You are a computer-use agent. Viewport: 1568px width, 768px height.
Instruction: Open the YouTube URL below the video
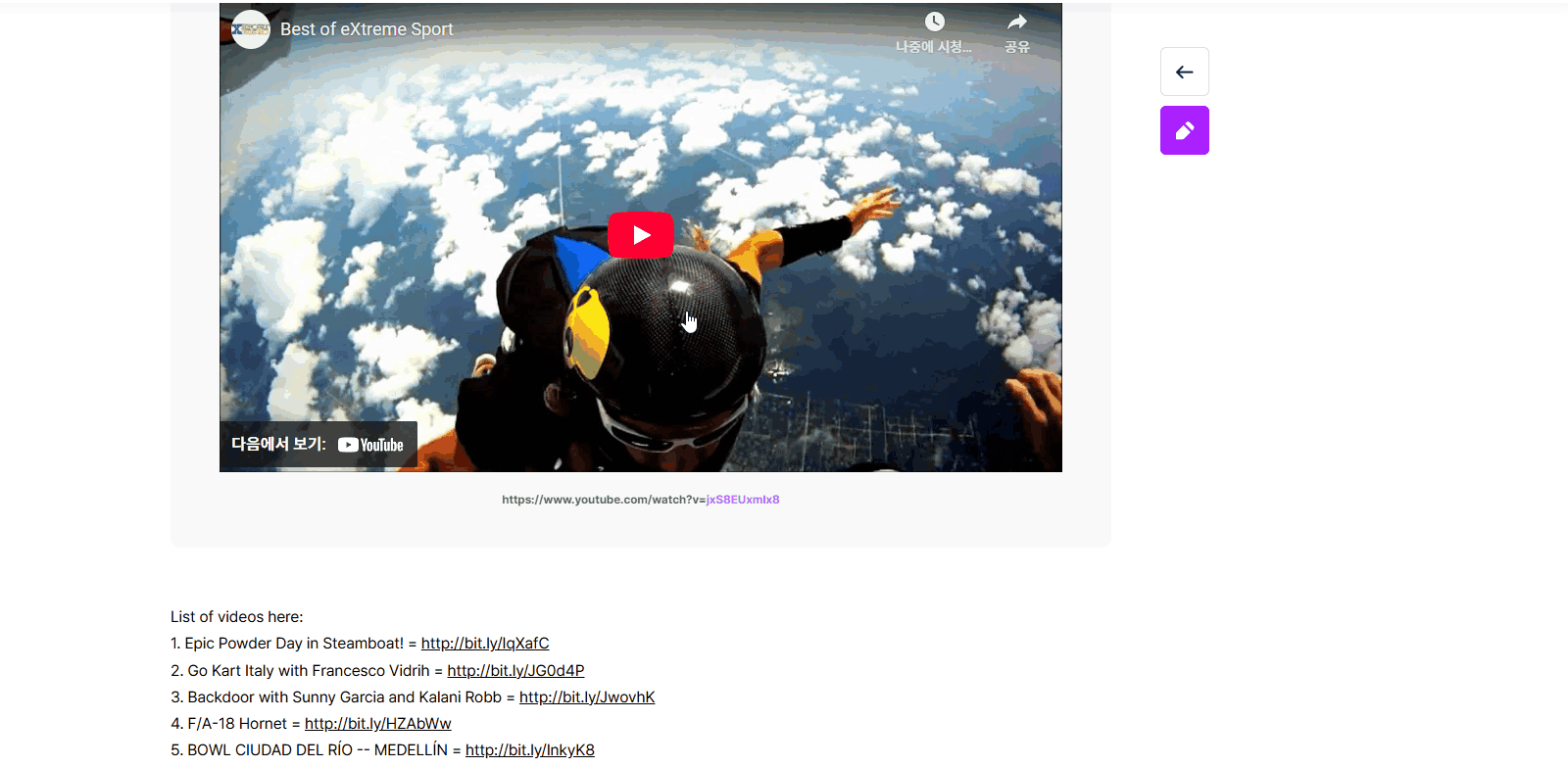pos(641,500)
